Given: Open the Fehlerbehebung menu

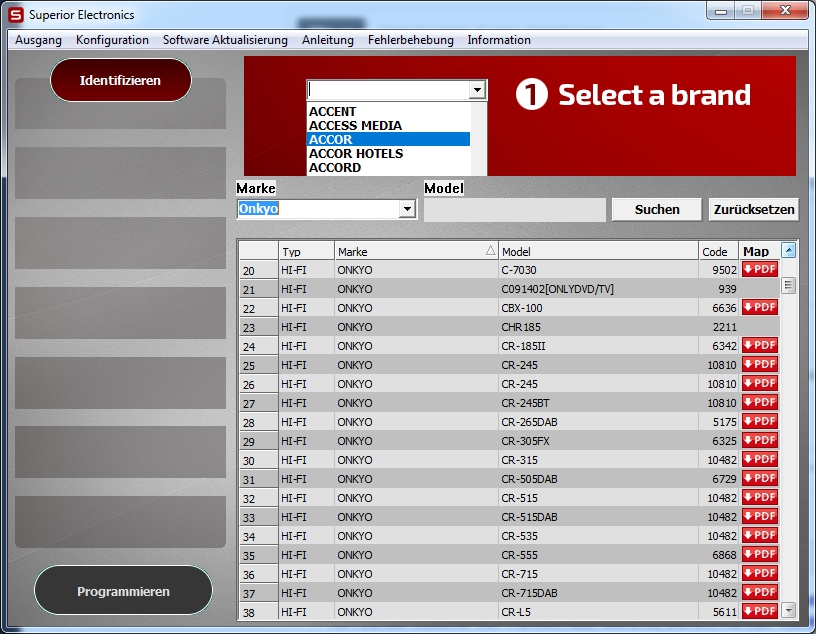Looking at the screenshot, I should tap(410, 40).
